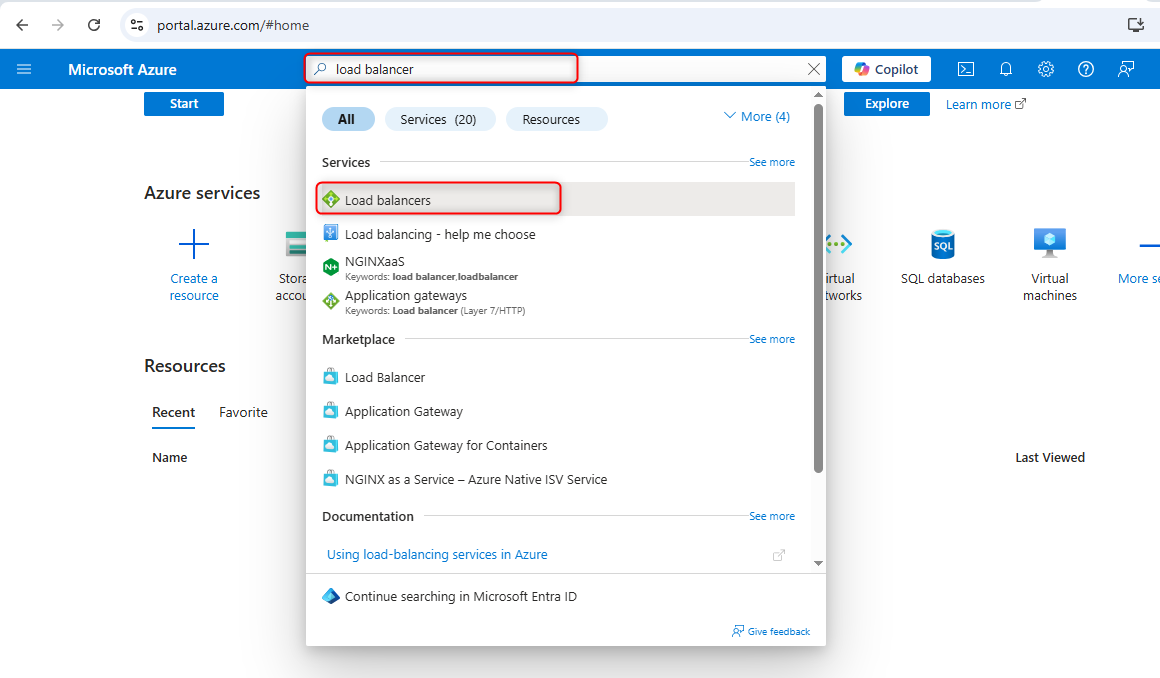Click the install app icon in address bar
The image size is (1160, 678).
click(x=1136, y=25)
